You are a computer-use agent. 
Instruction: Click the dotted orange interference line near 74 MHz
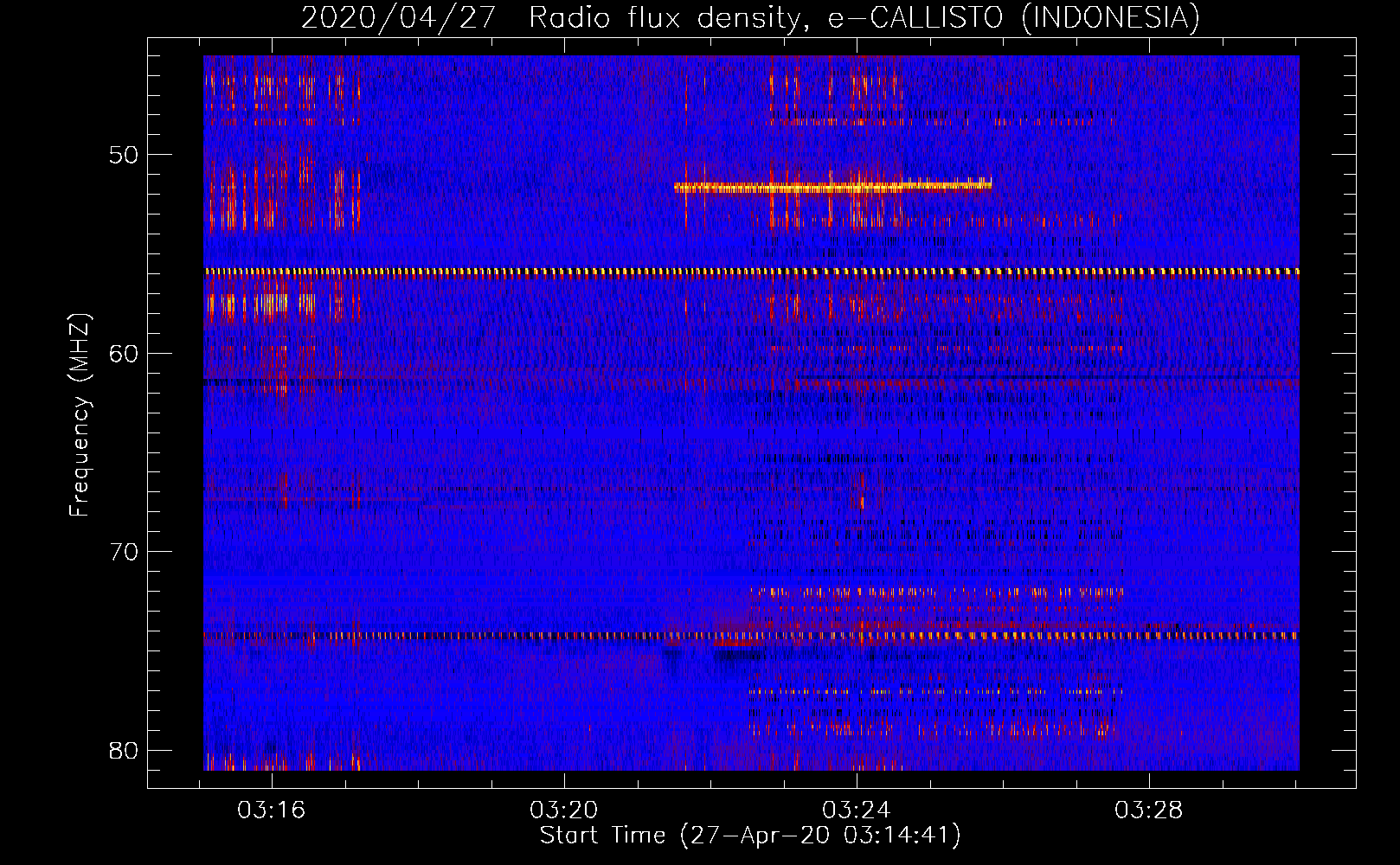click(751, 636)
